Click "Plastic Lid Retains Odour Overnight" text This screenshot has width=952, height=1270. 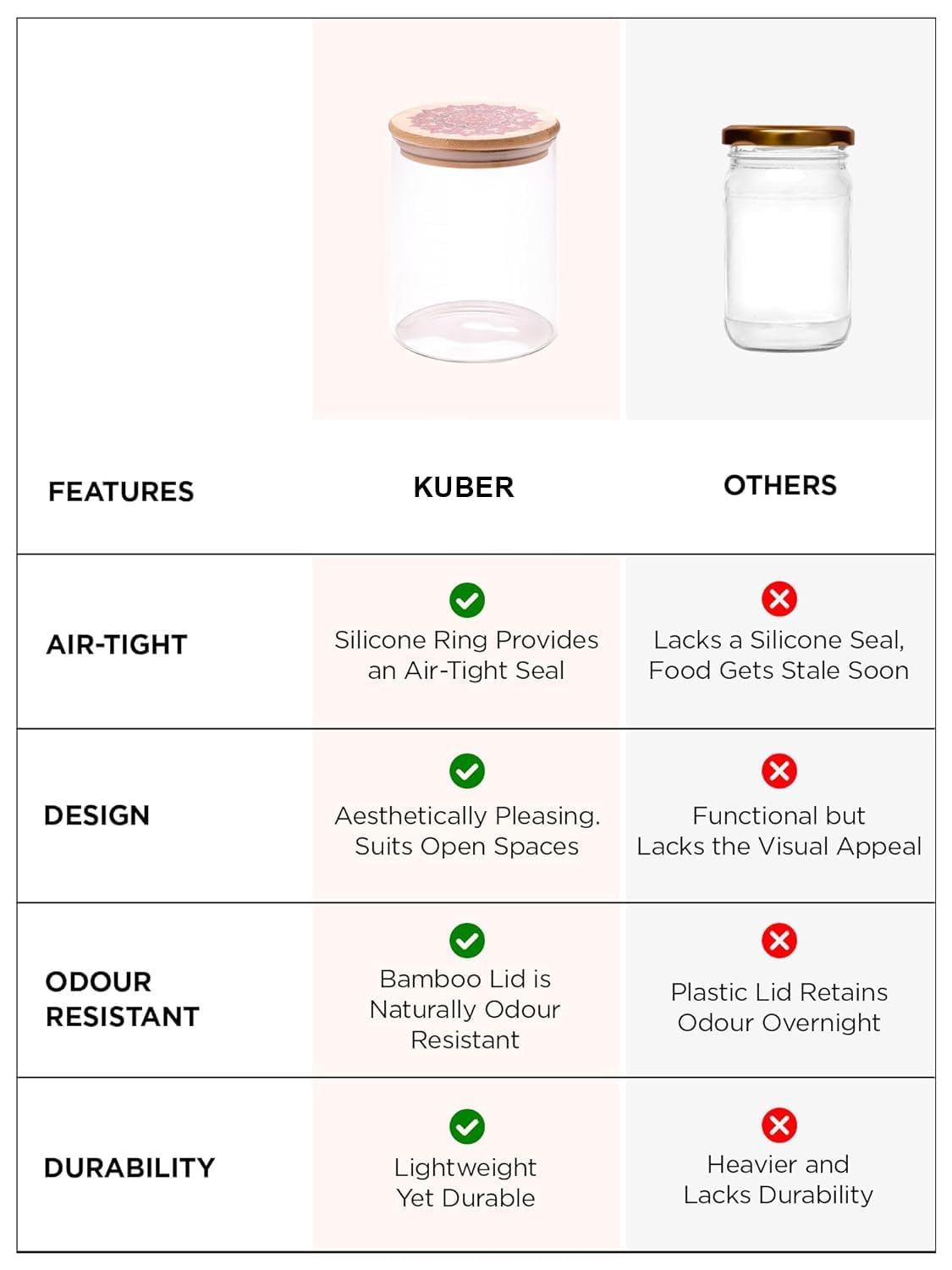point(779,1008)
